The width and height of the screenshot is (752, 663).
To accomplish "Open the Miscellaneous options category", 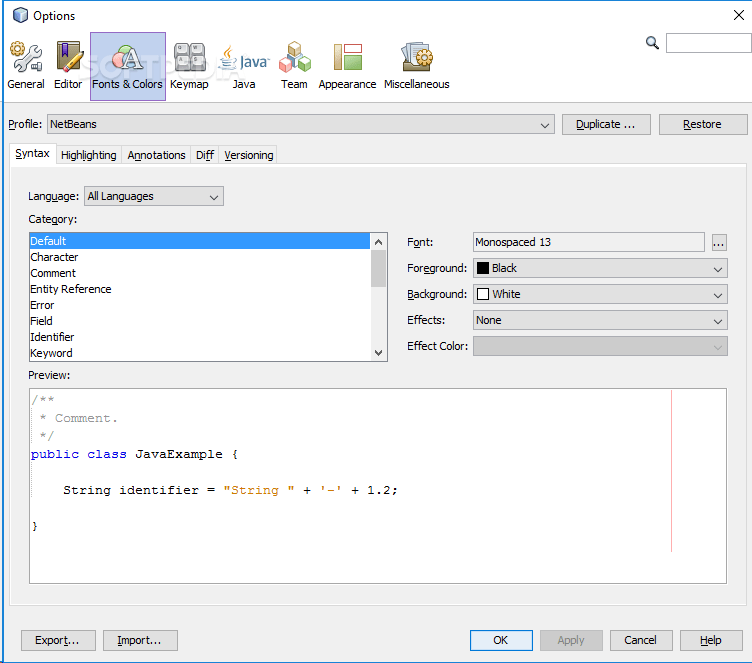I will (x=417, y=66).
